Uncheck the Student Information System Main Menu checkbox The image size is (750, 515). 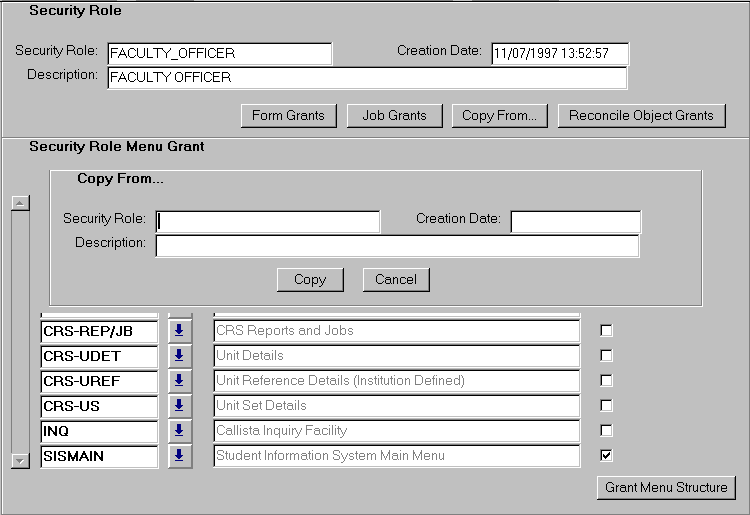(x=606, y=456)
